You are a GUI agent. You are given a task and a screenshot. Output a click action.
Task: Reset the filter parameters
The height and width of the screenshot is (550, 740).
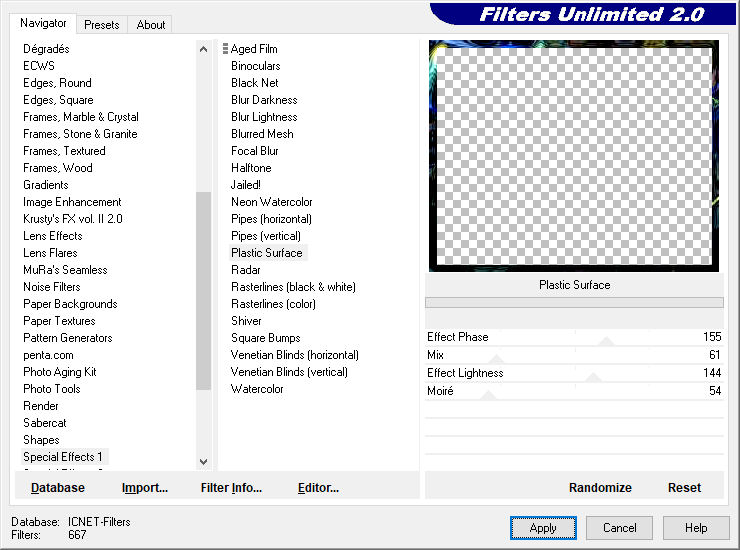click(684, 488)
